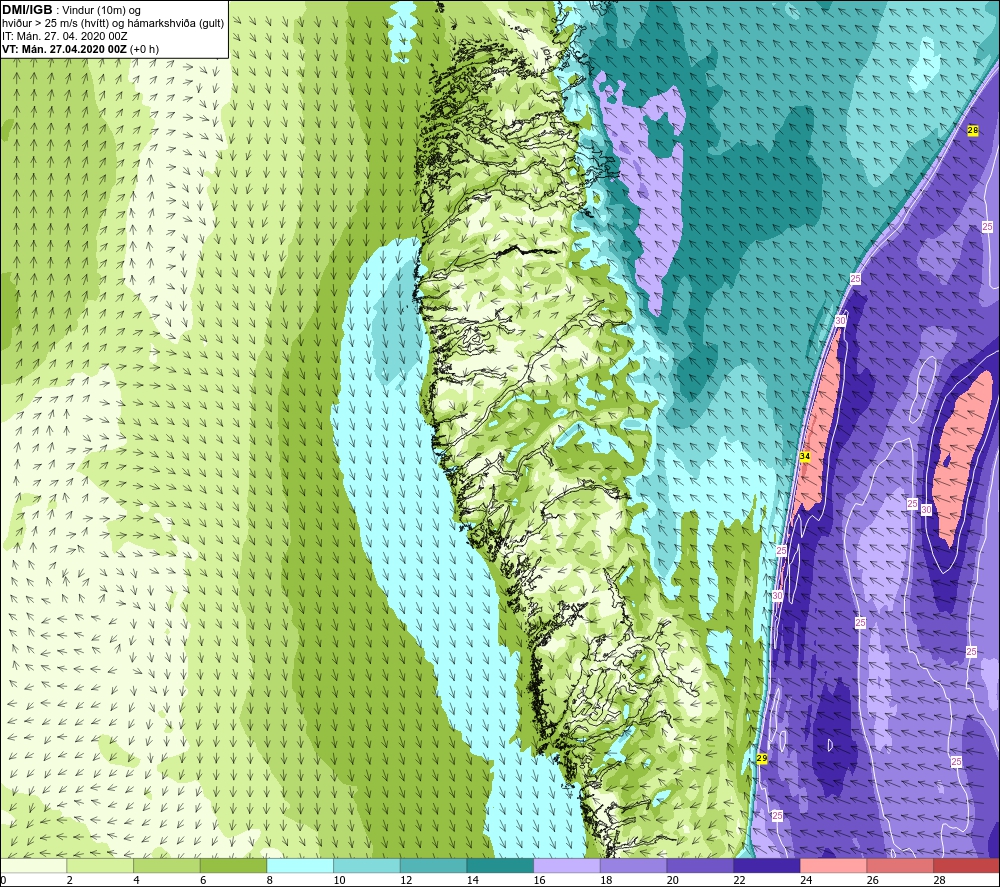Click the '2' tick label on wind scale
The width and height of the screenshot is (1000, 887).
(x=70, y=880)
